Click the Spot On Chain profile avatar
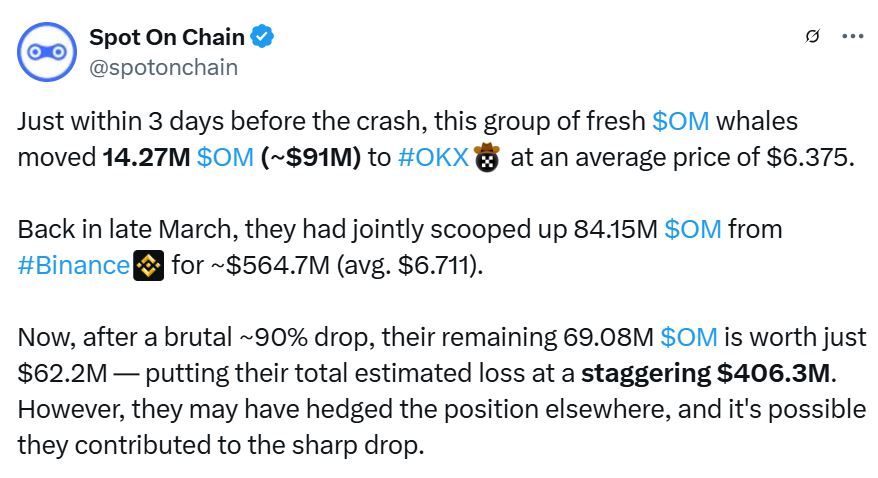This screenshot has height=478, width=878. click(46, 52)
